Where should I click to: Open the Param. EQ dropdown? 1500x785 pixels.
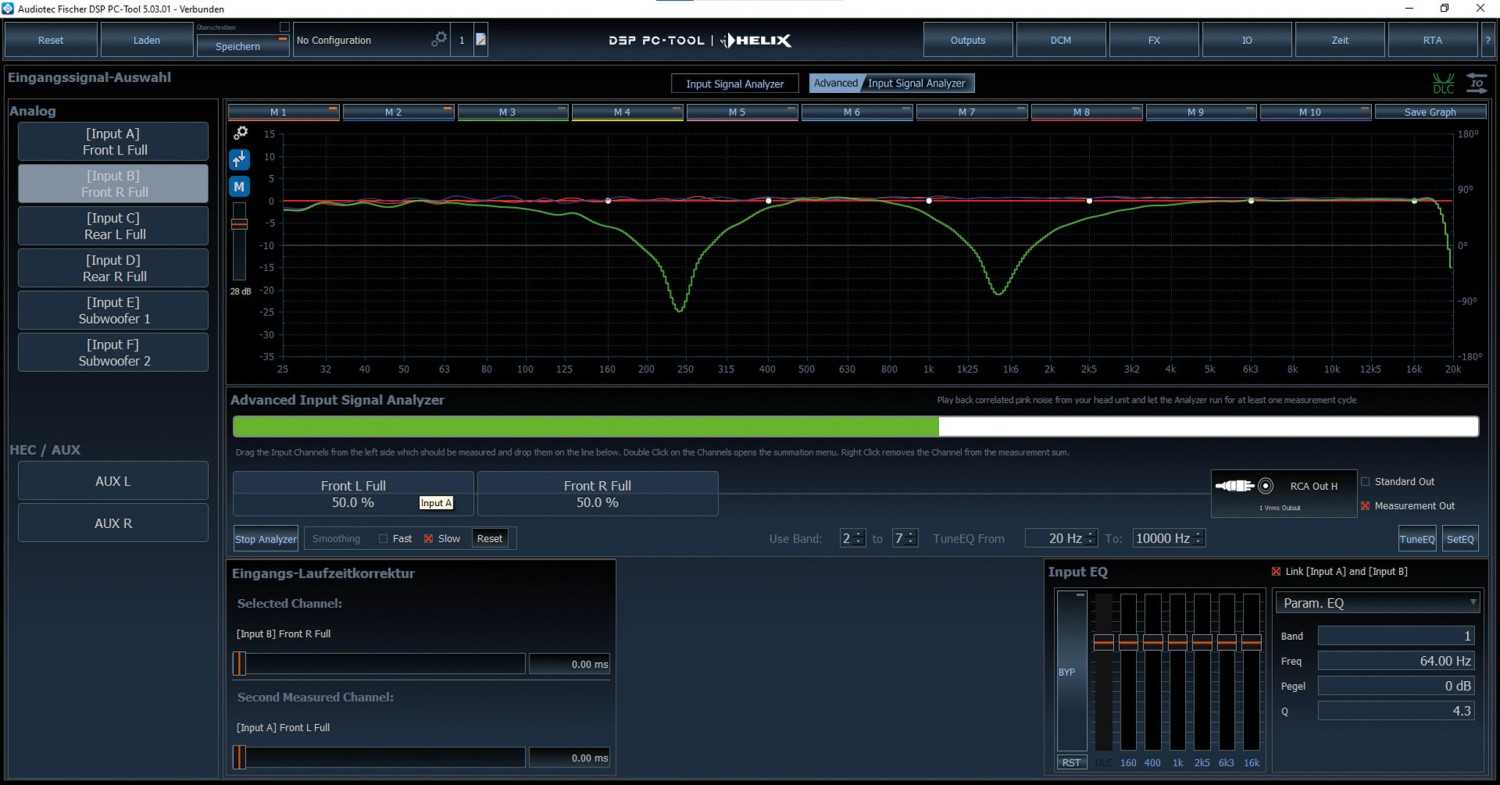(x=1377, y=603)
